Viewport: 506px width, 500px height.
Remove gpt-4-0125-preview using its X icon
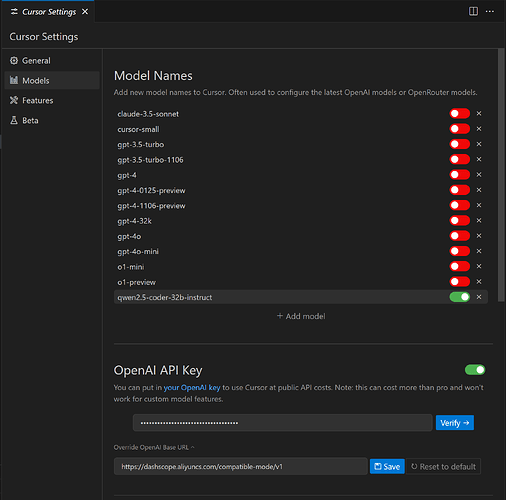[x=479, y=190]
